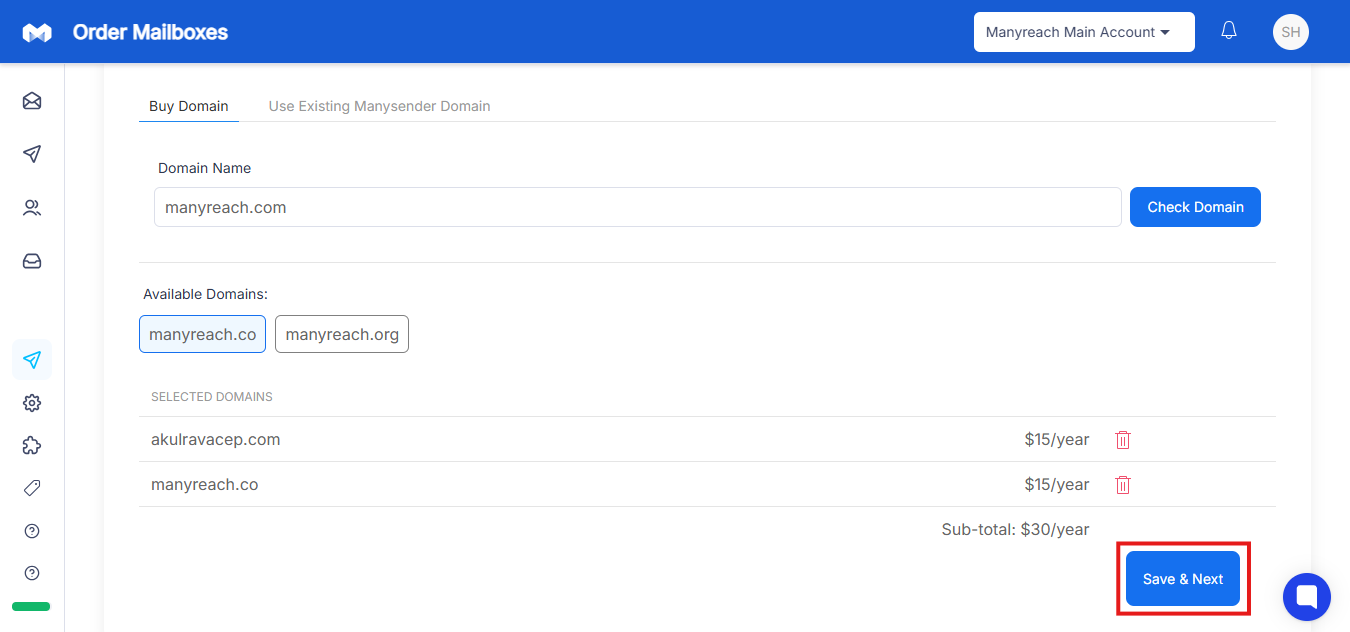The height and width of the screenshot is (632, 1350).
Task: Select the manyreach.co available domain chip
Action: click(202, 334)
